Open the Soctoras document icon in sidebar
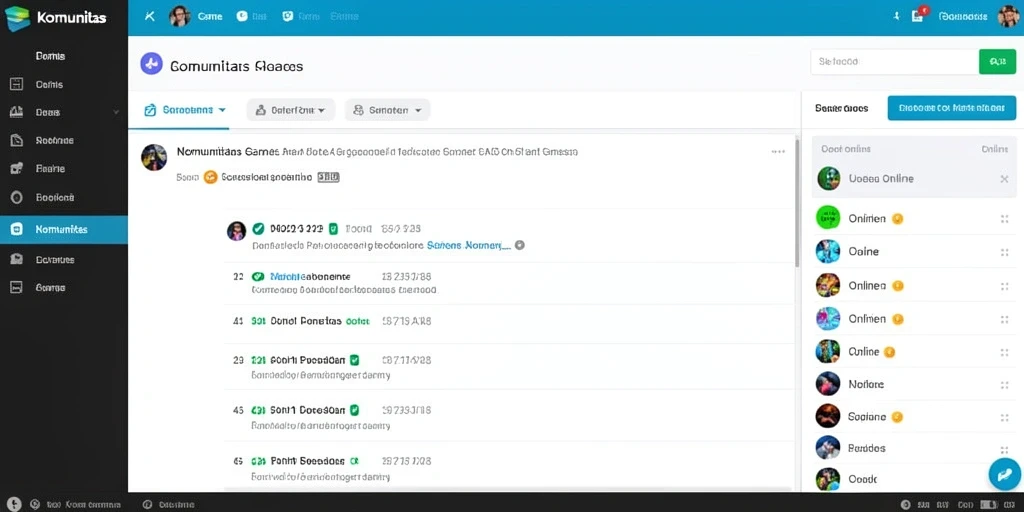Viewport: 1024px width, 512px height. [17, 140]
